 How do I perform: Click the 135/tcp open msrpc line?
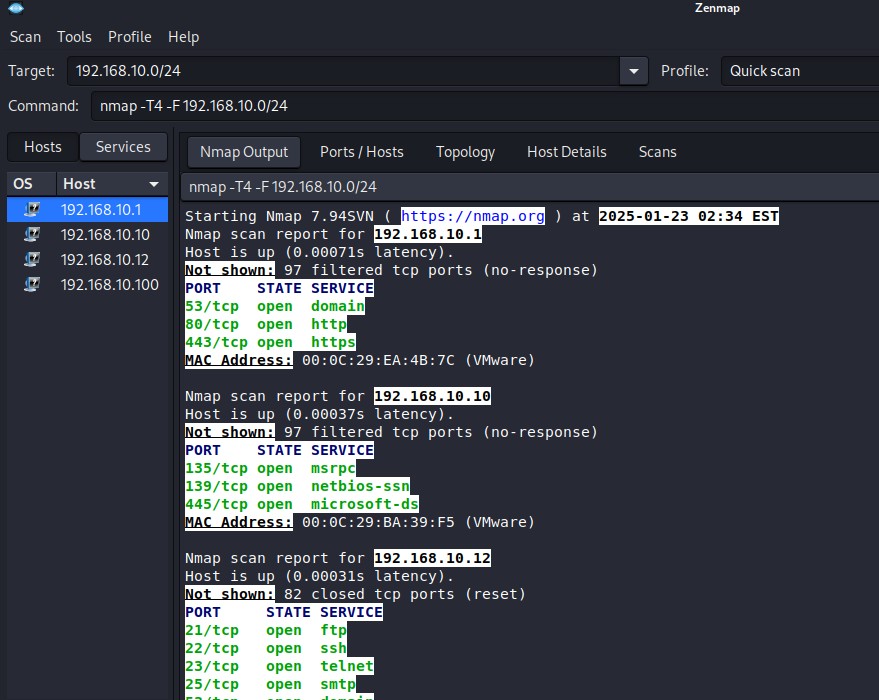click(270, 469)
